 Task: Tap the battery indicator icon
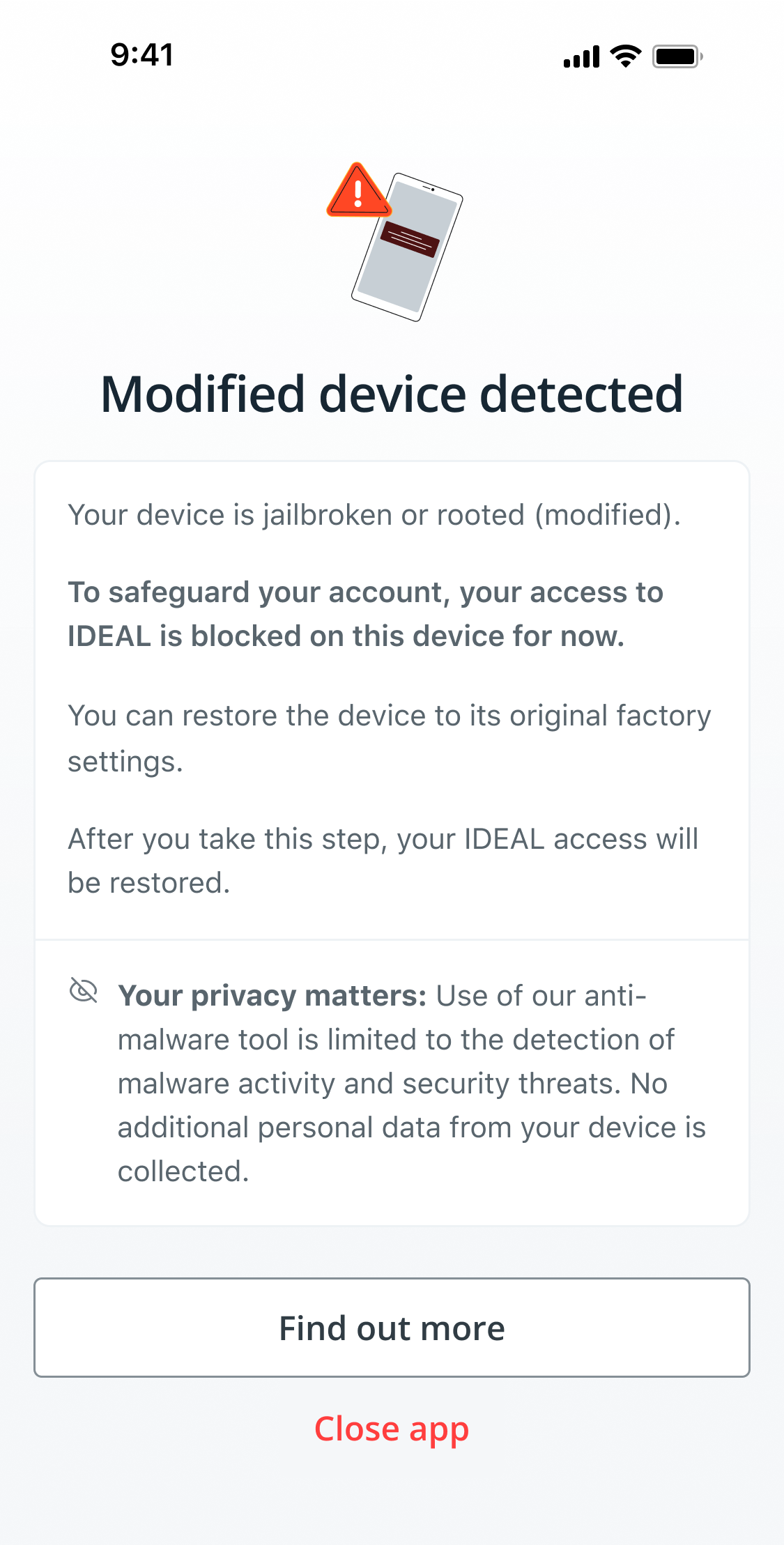tap(677, 56)
